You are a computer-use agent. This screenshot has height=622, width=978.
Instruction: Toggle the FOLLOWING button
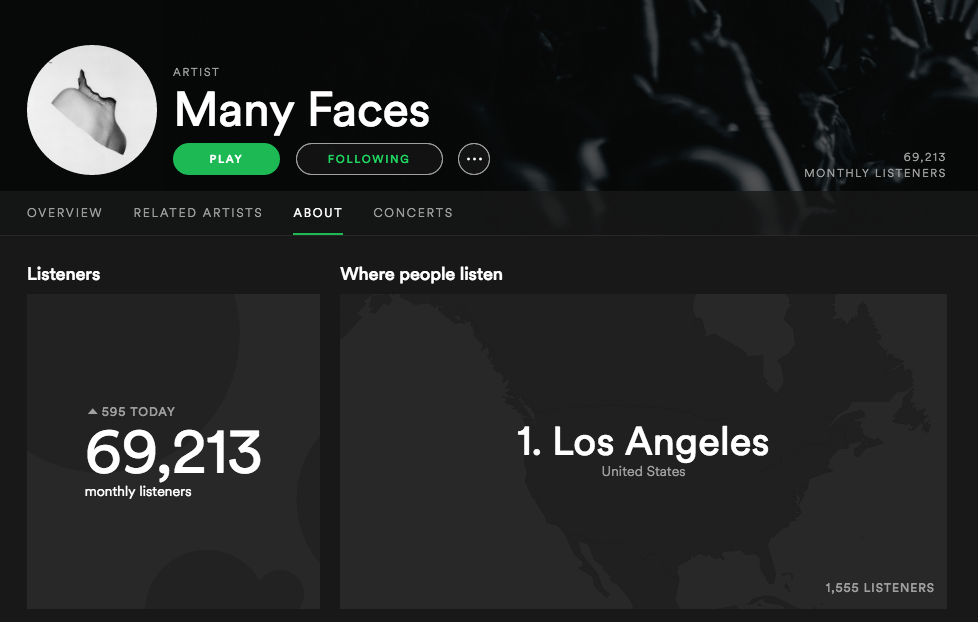369,159
